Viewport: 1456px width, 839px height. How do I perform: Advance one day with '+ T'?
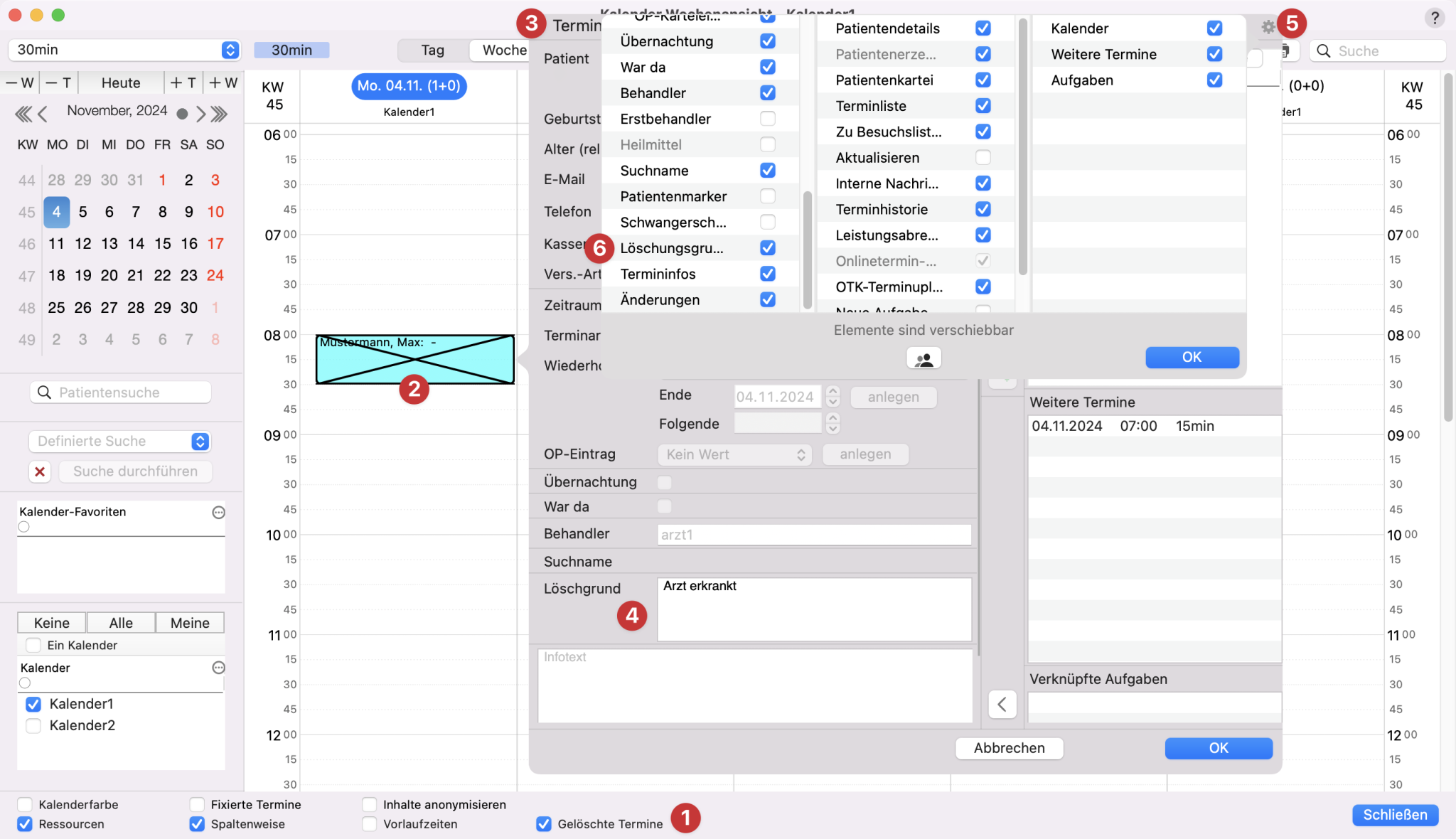point(183,82)
